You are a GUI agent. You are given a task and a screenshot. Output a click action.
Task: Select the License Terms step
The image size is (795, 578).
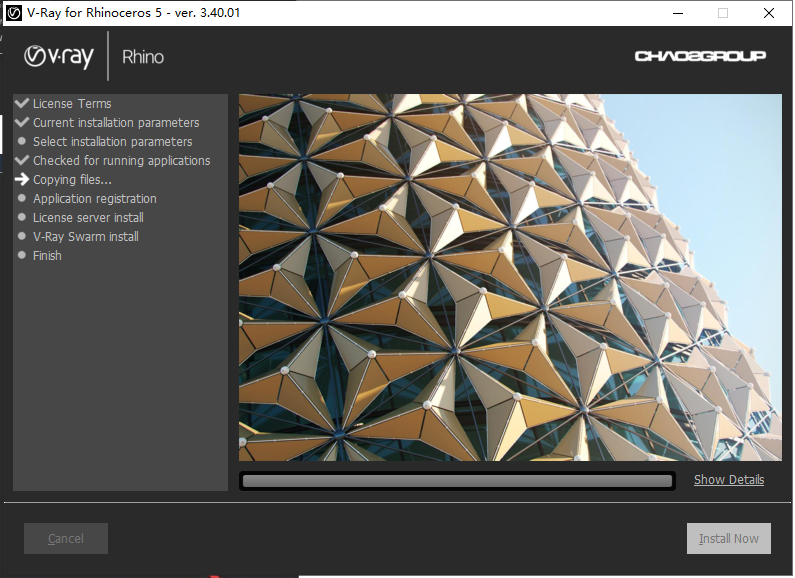[72, 104]
